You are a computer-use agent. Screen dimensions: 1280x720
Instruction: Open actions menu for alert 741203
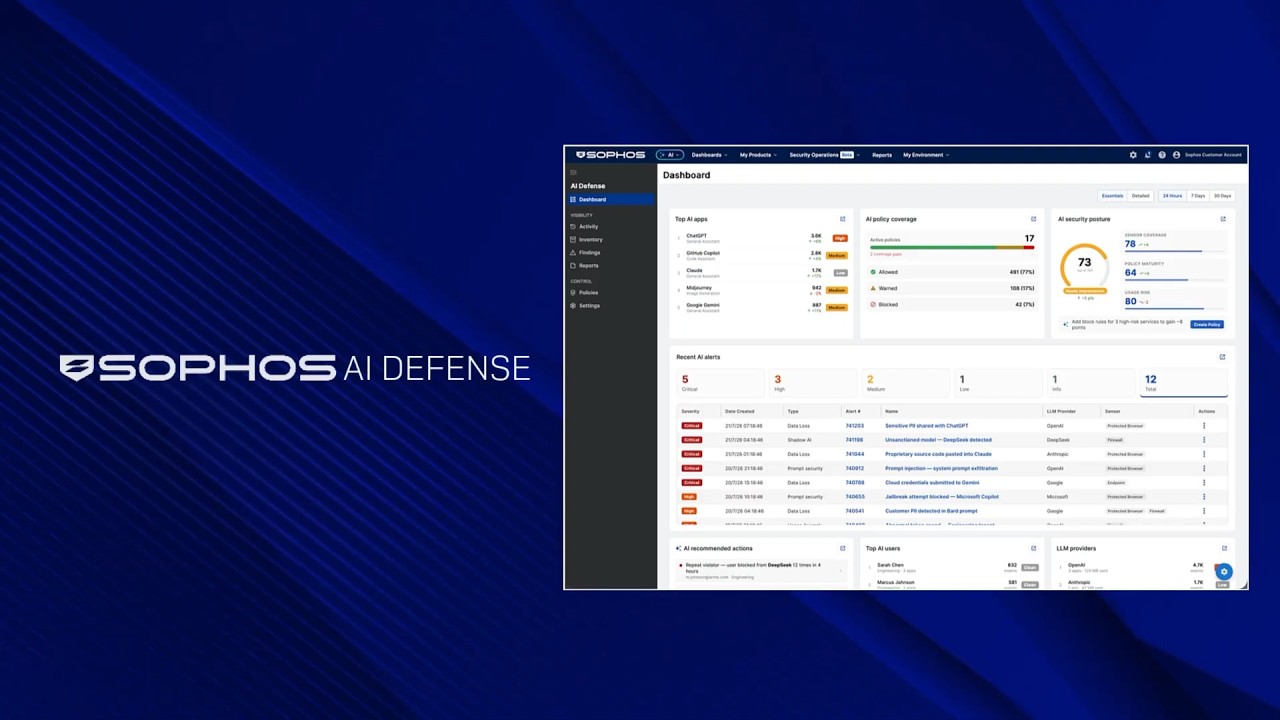pos(1204,426)
